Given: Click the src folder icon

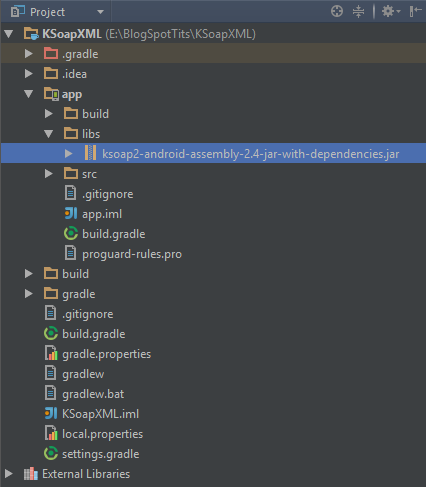Looking at the screenshot, I should pyautogui.click(x=71, y=173).
